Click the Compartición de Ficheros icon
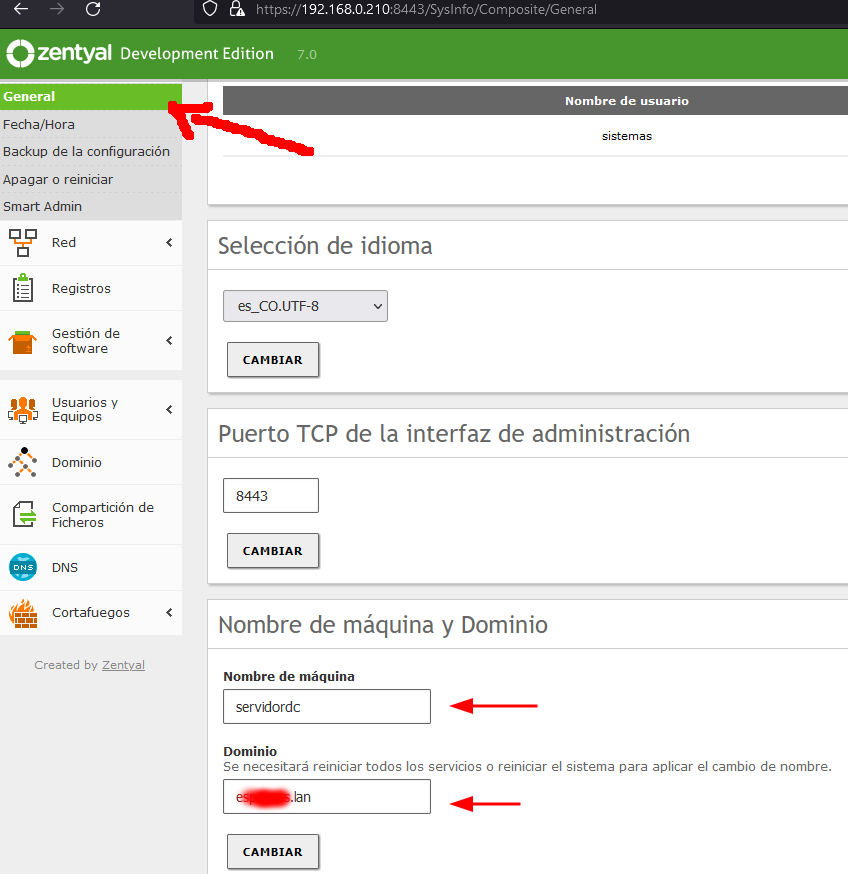Viewport: 848px width, 874px height. pyautogui.click(x=25, y=514)
